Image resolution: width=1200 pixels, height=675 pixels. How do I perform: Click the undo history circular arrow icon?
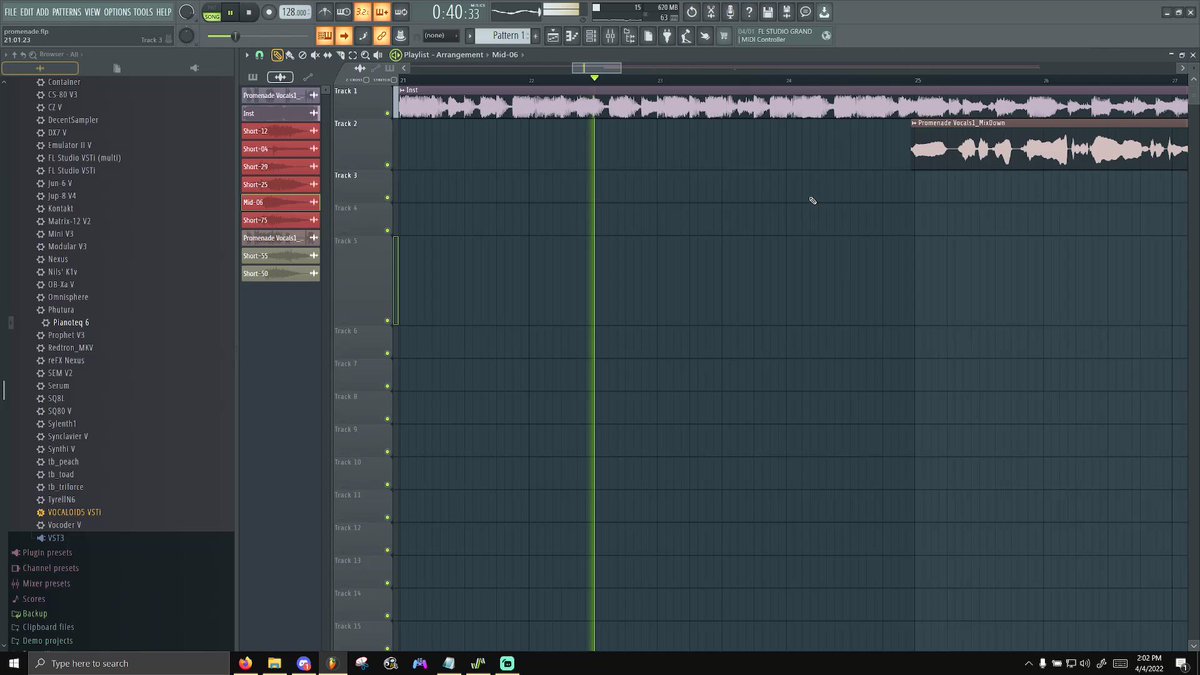[691, 12]
